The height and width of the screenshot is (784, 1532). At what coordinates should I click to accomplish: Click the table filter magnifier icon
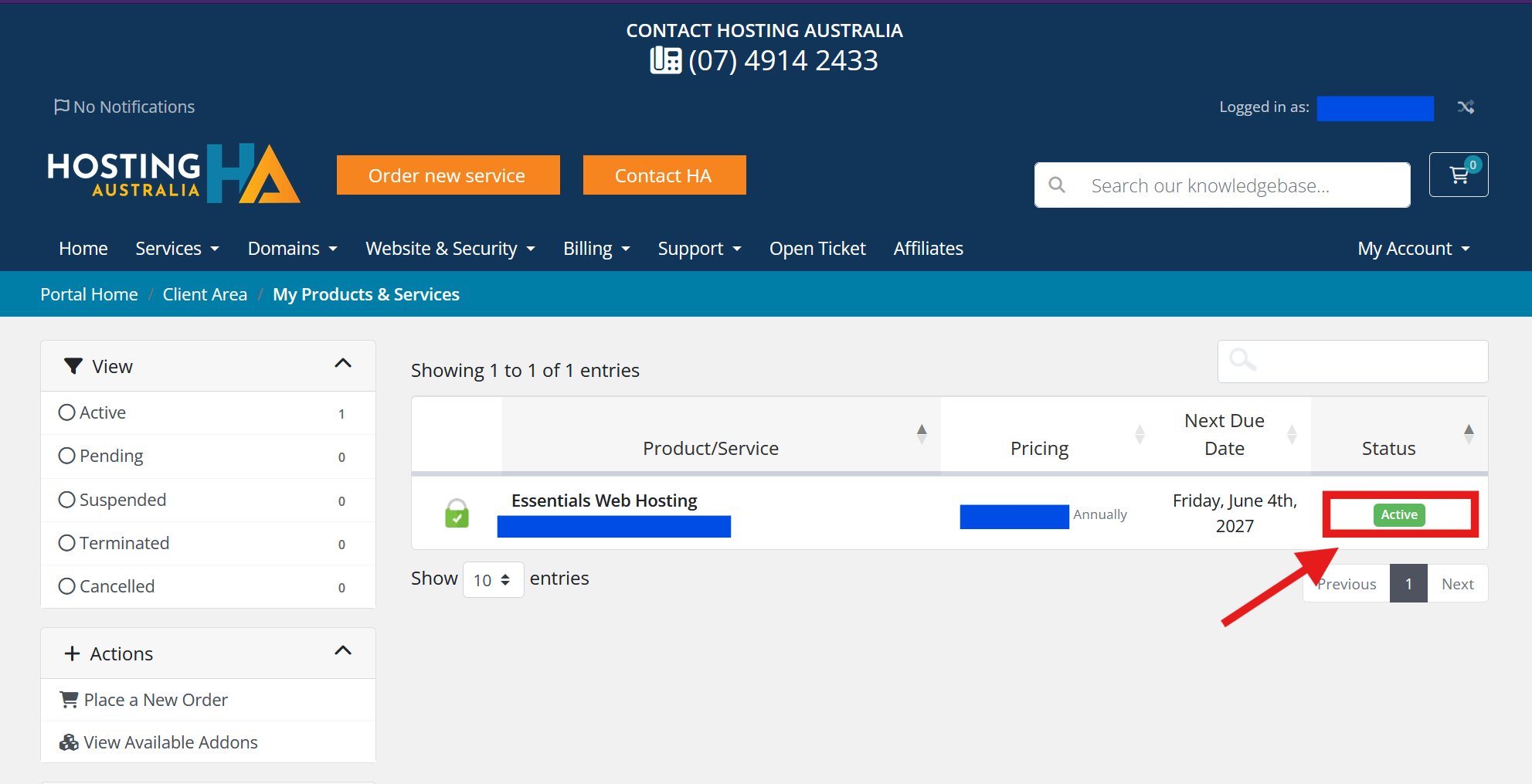coord(1242,360)
